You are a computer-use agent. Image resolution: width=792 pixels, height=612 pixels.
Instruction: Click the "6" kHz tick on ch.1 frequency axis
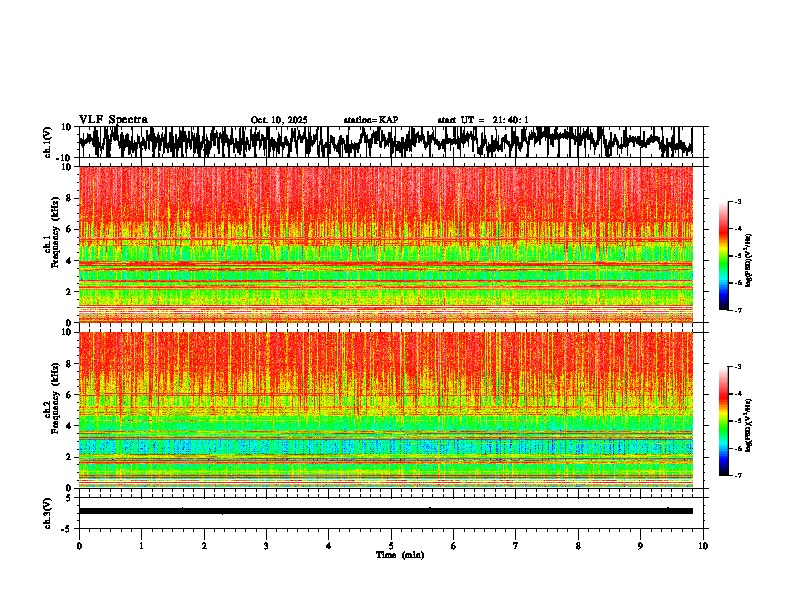69,229
